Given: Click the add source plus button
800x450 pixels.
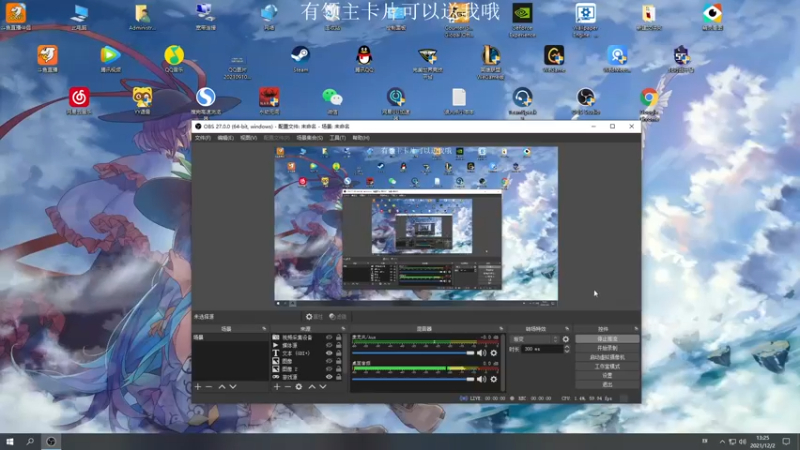Looking at the screenshot, I should click(x=277, y=386).
